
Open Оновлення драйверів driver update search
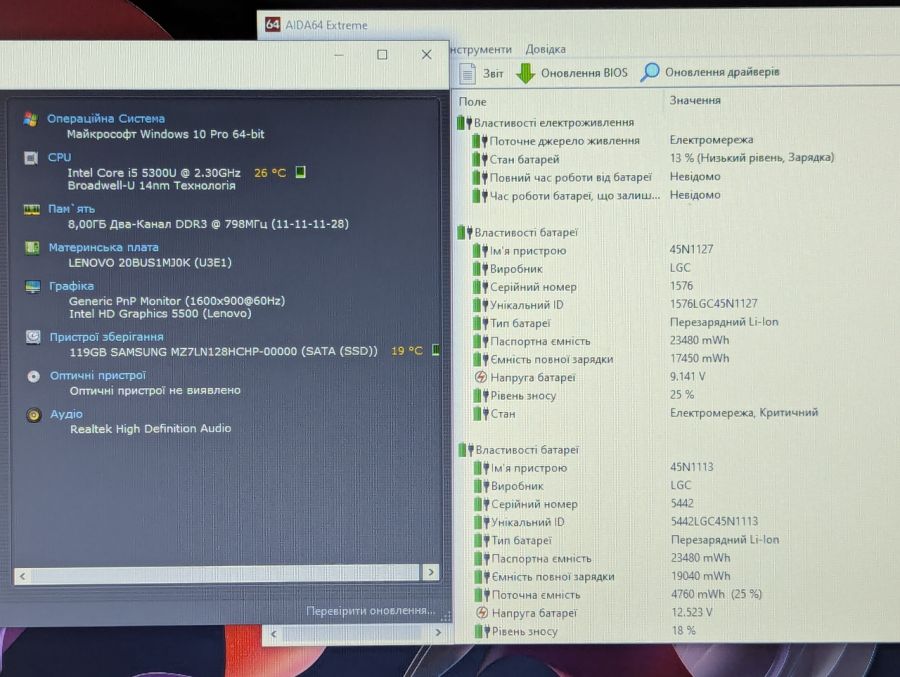pos(709,72)
